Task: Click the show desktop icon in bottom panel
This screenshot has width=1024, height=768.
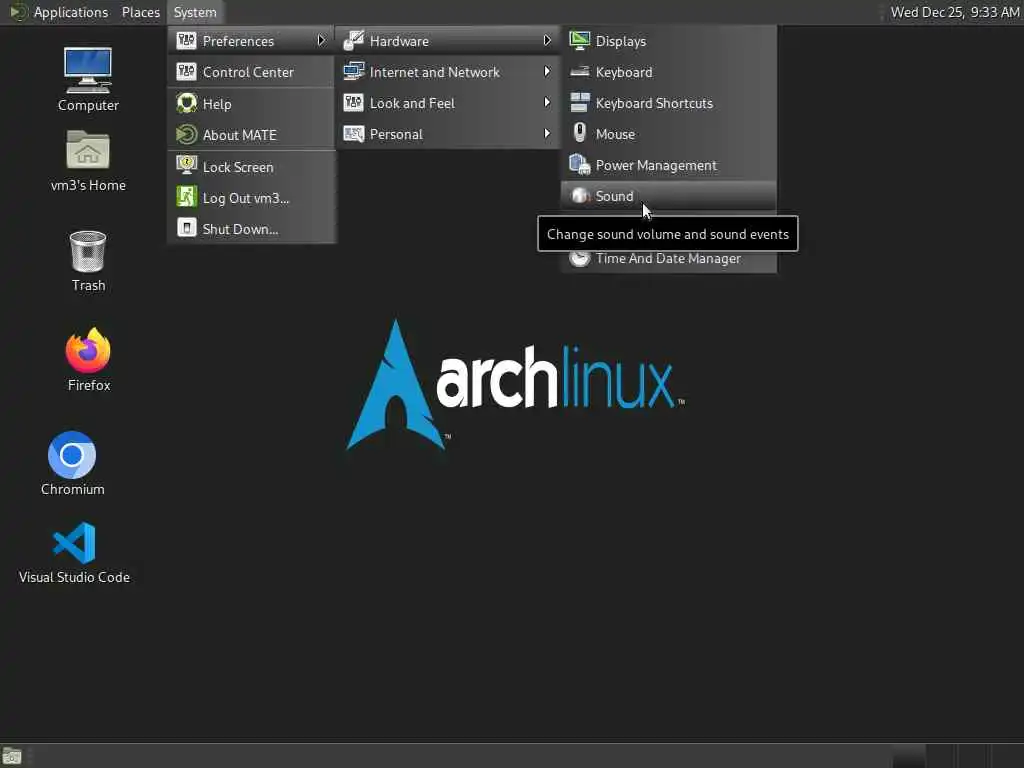Action: pos(12,756)
